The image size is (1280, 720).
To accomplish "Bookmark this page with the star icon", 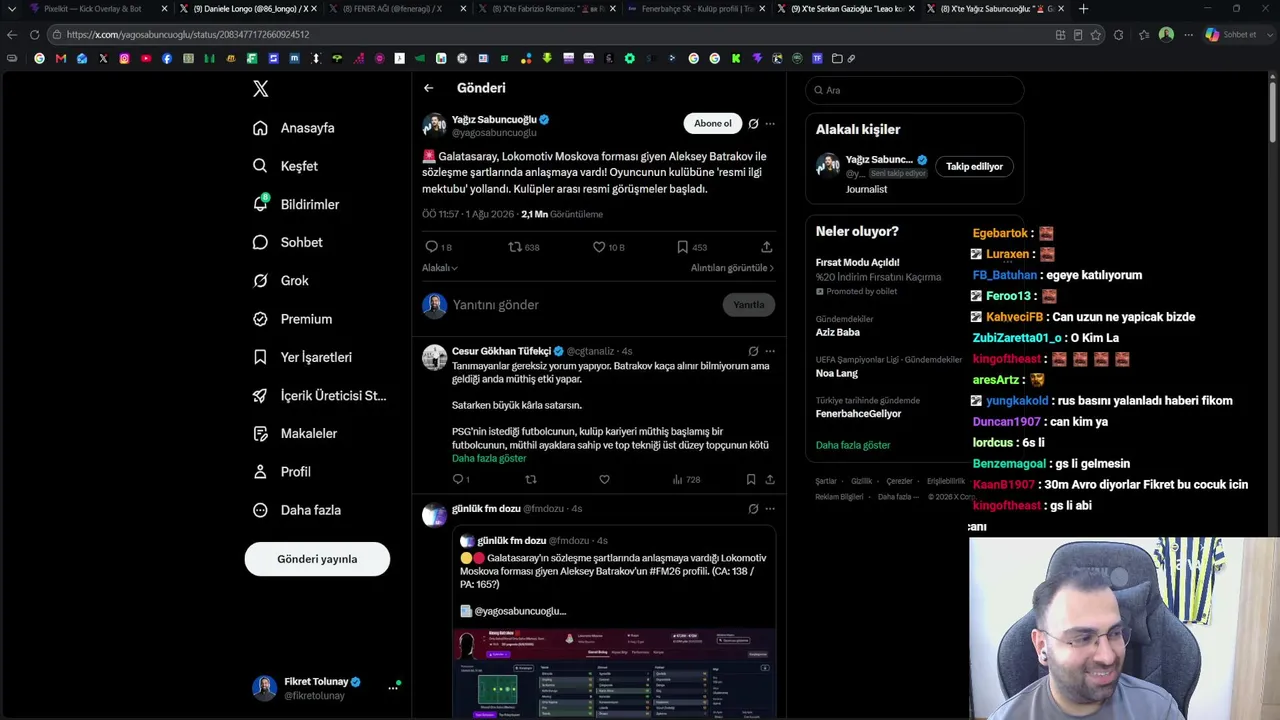I will pyautogui.click(x=1096, y=35).
